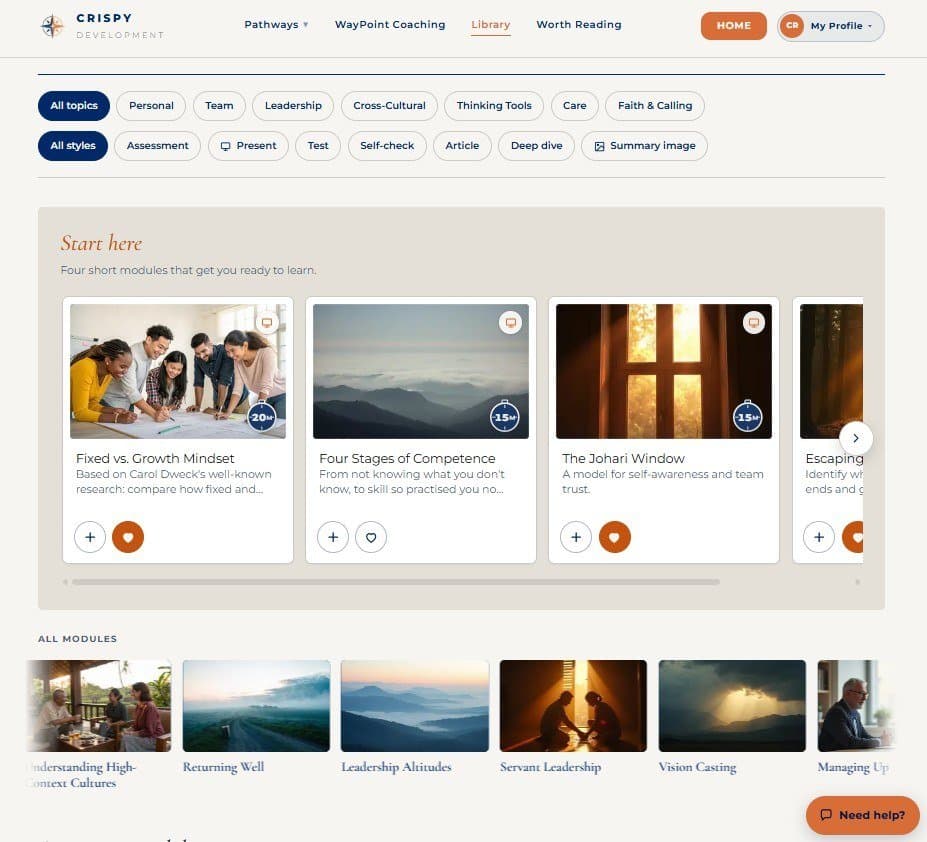Click the 15M timer badge on Four Stages of Competence
The image size is (927, 842).
[x=504, y=417]
